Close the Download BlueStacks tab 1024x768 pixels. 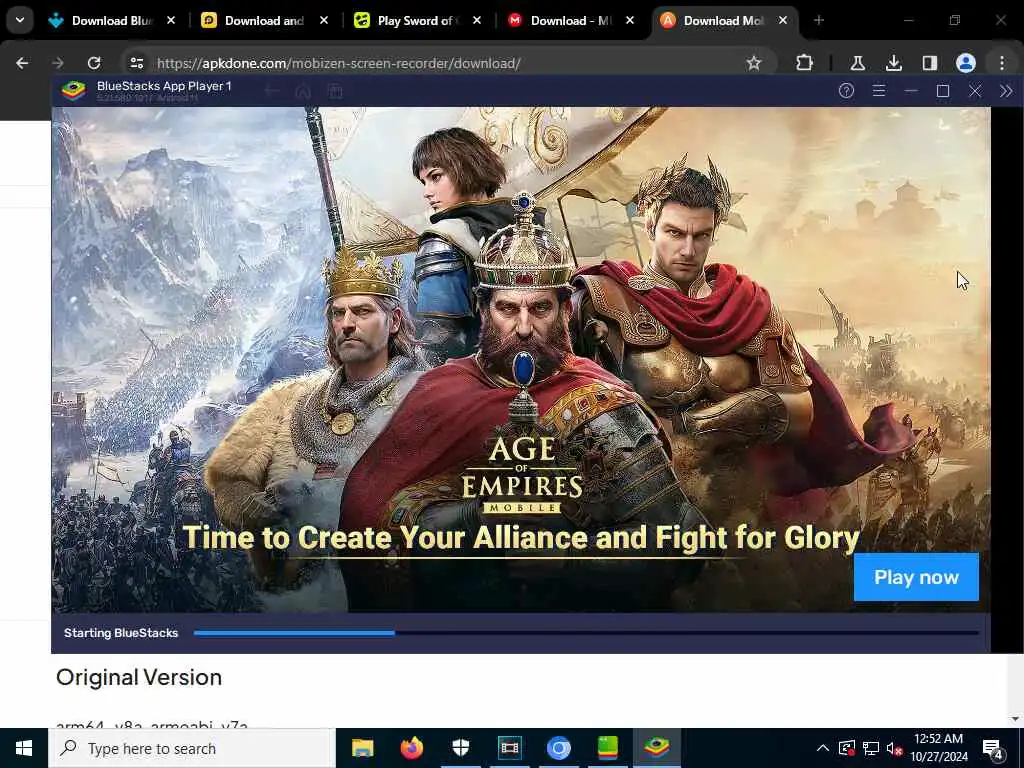[x=171, y=21]
